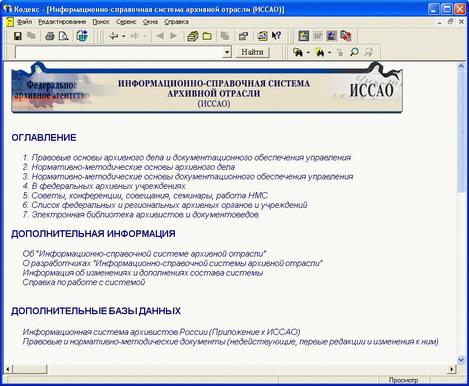Open the Сервис menu
This screenshot has height=386, width=469.
pos(126,22)
